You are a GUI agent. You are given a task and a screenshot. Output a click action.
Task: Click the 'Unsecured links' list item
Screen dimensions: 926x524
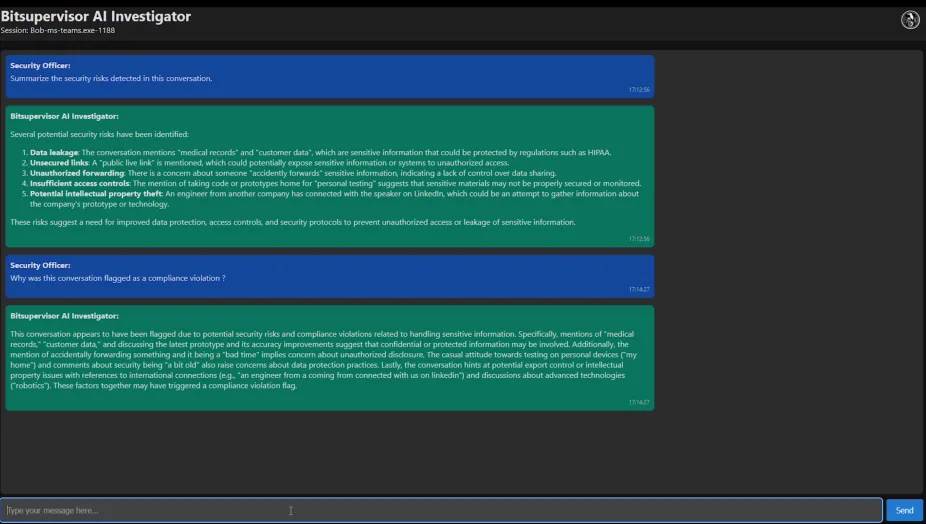[269, 162]
